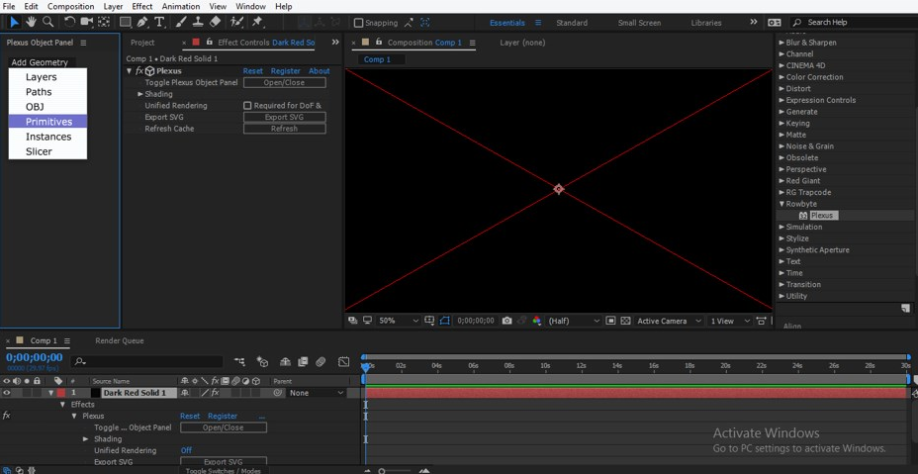Select the Zoom magnifier tool
Image resolution: width=918 pixels, height=474 pixels.
(x=48, y=22)
